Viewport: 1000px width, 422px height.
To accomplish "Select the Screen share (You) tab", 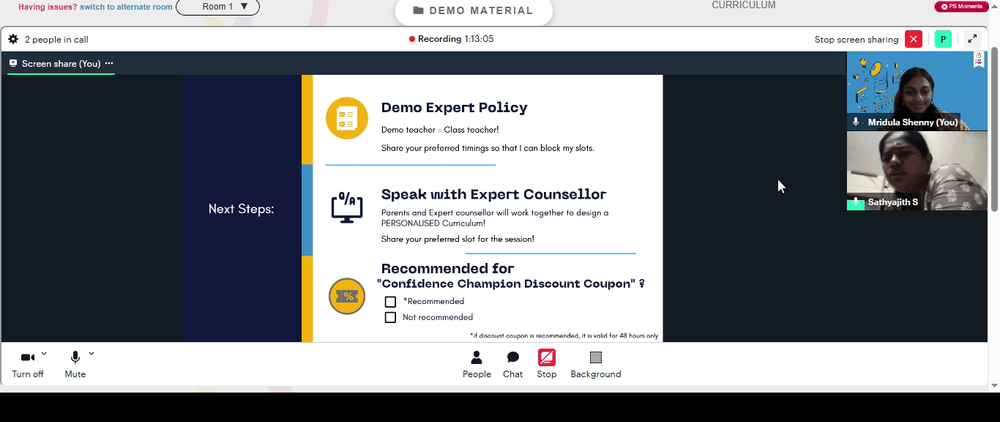I will click(x=61, y=64).
